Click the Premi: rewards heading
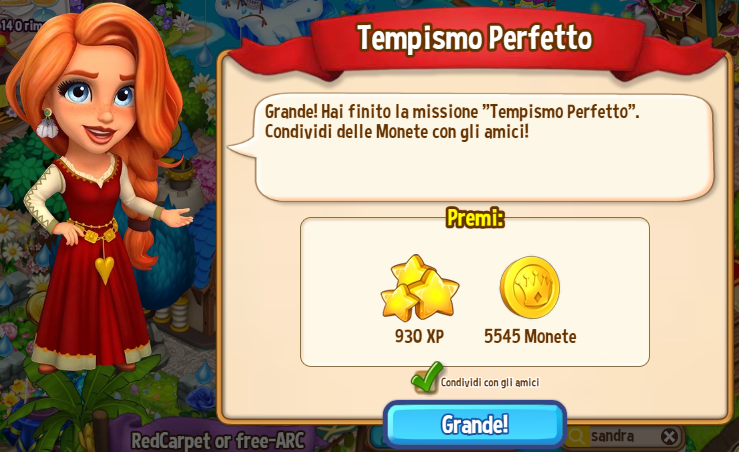739x452 pixels. tap(475, 218)
